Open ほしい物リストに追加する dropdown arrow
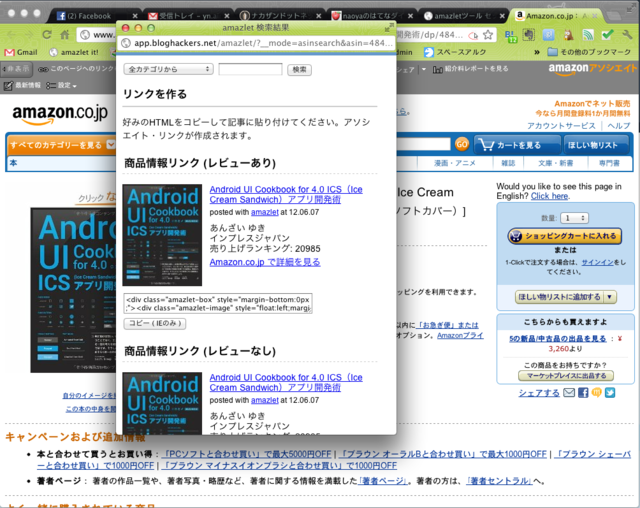Screen dimensions: 640x508 [610, 297]
